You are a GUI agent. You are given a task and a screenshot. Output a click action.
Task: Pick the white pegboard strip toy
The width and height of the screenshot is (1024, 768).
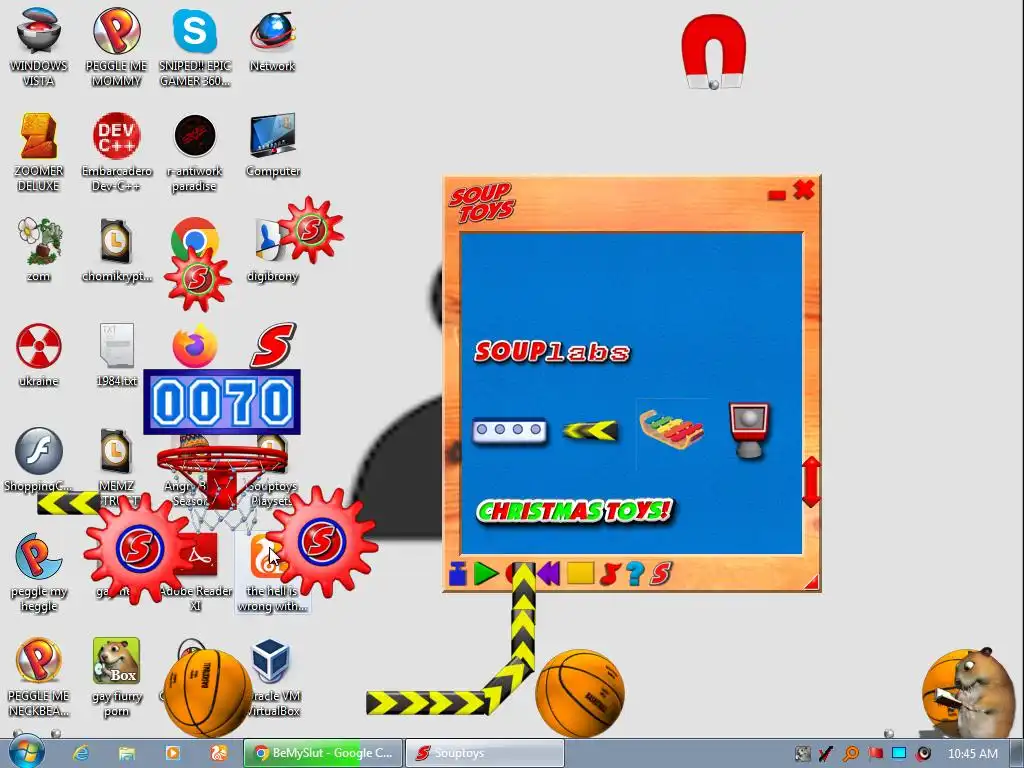click(509, 430)
